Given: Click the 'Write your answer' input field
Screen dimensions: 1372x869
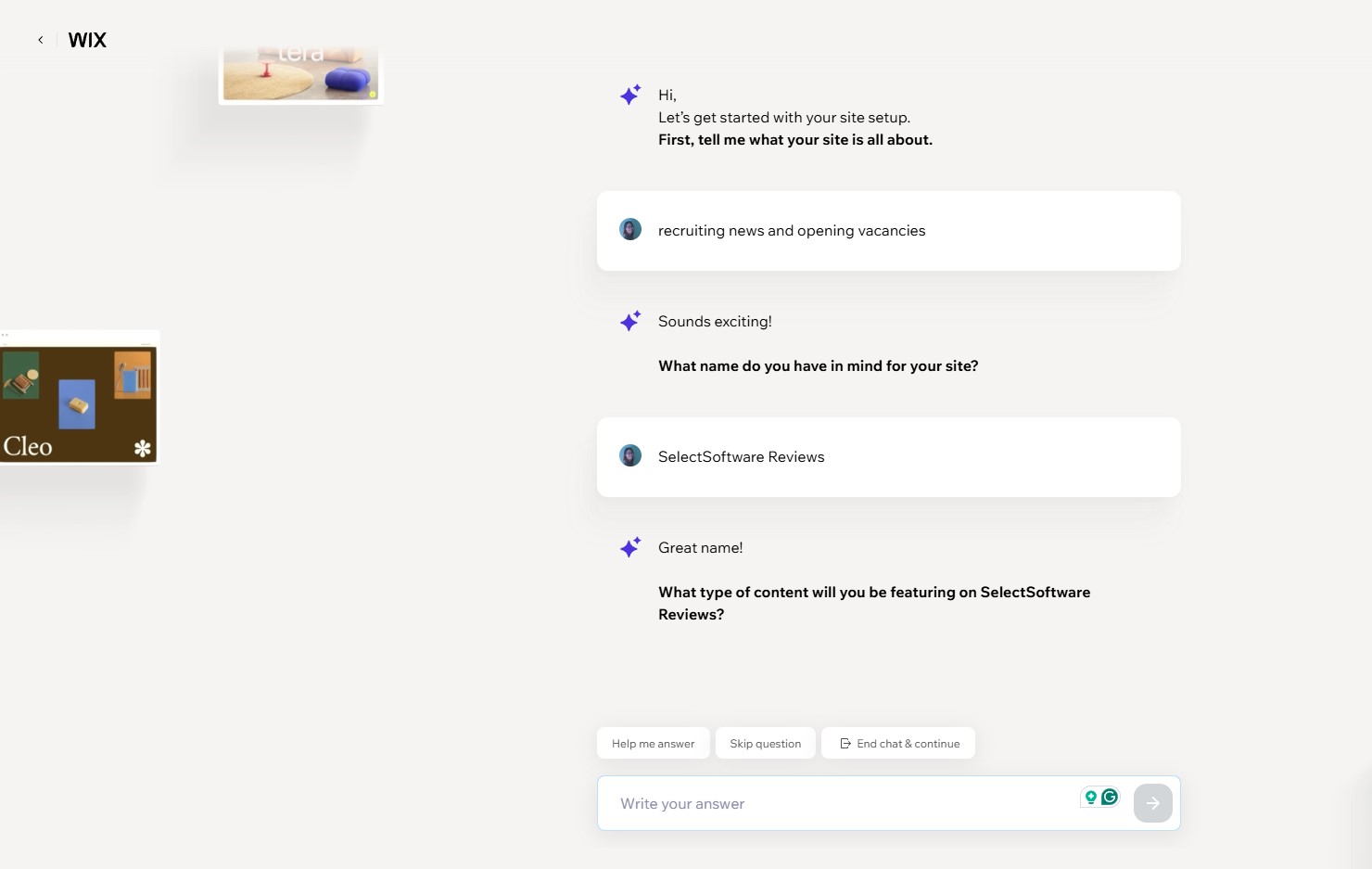Looking at the screenshot, I should pyautogui.click(x=834, y=803).
